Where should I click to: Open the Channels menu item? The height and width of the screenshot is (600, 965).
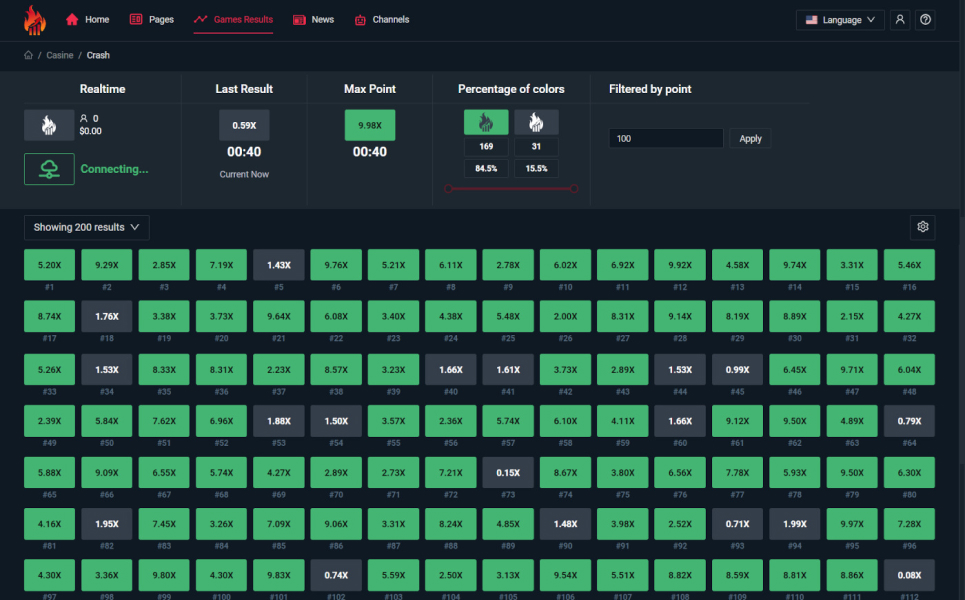(x=381, y=20)
